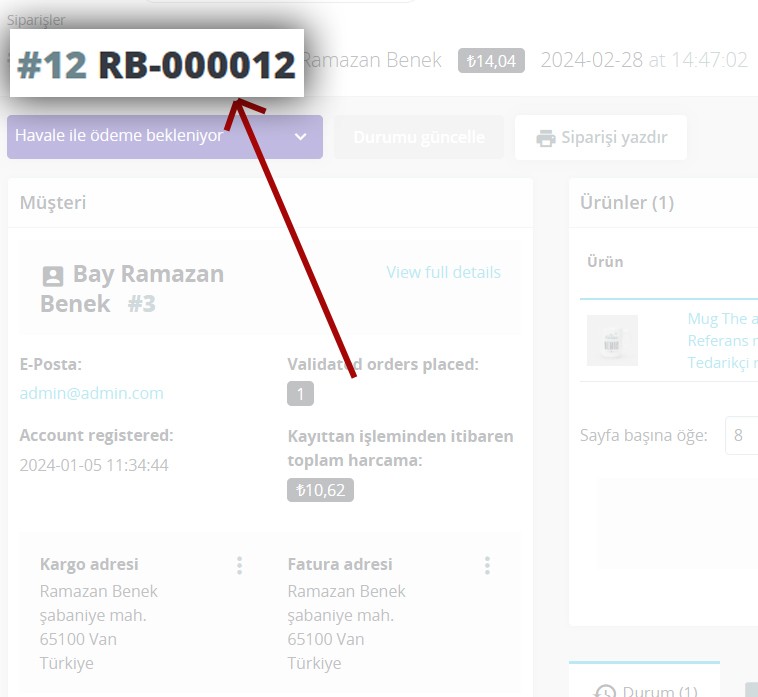Image resolution: width=758 pixels, height=697 pixels.
Task: Click the customer profile icon beside Bay Ramazan
Action: click(x=53, y=276)
